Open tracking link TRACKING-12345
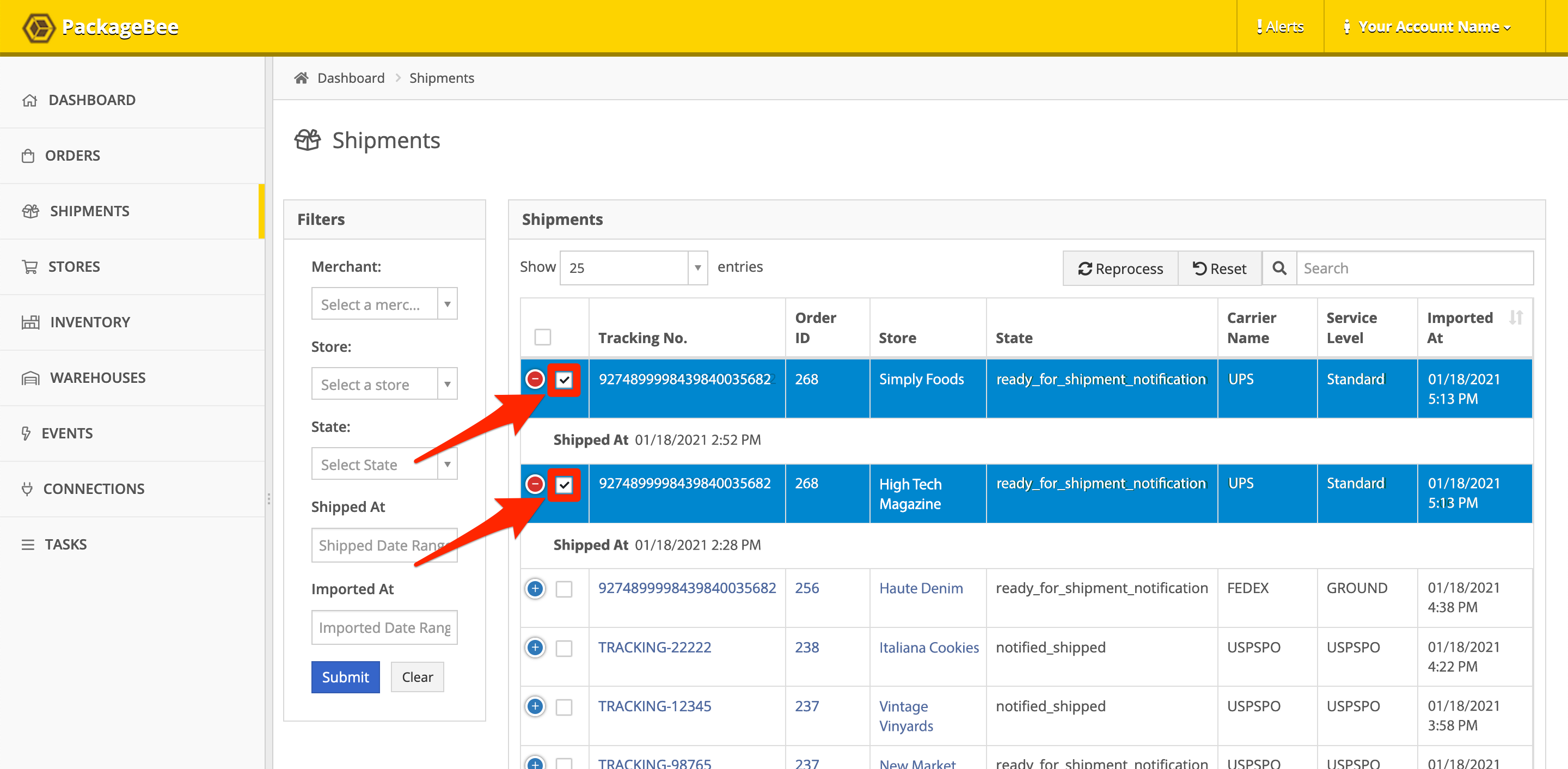 (x=654, y=706)
